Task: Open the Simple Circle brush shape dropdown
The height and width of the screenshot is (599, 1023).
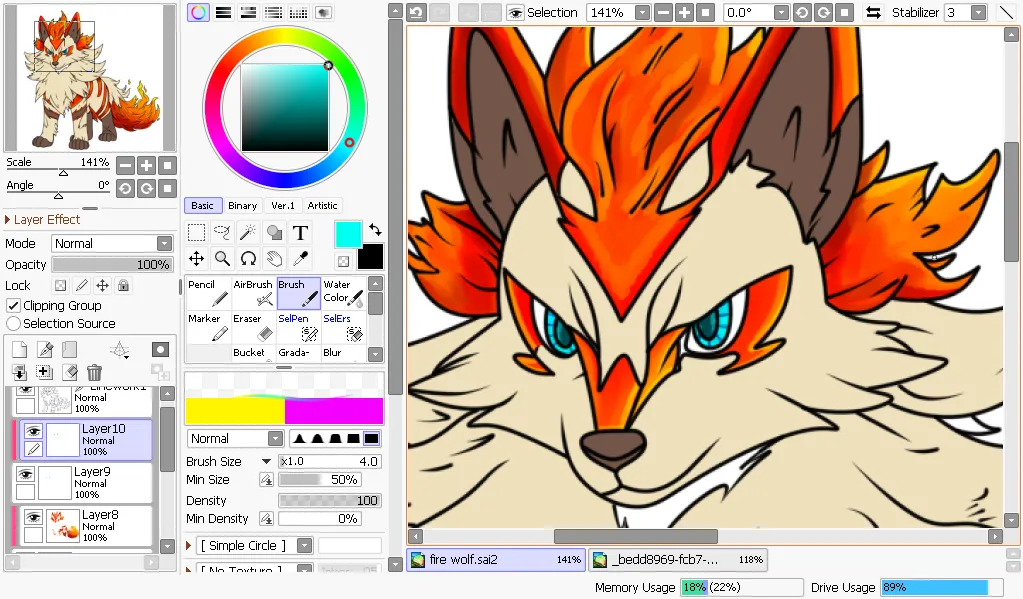Action: [x=305, y=545]
